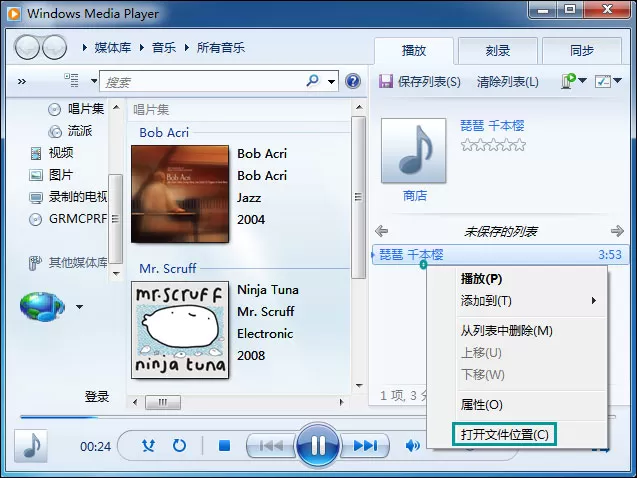This screenshot has height=478, width=637.
Task: Click the 搜索 search input field
Action: pyautogui.click(x=203, y=82)
